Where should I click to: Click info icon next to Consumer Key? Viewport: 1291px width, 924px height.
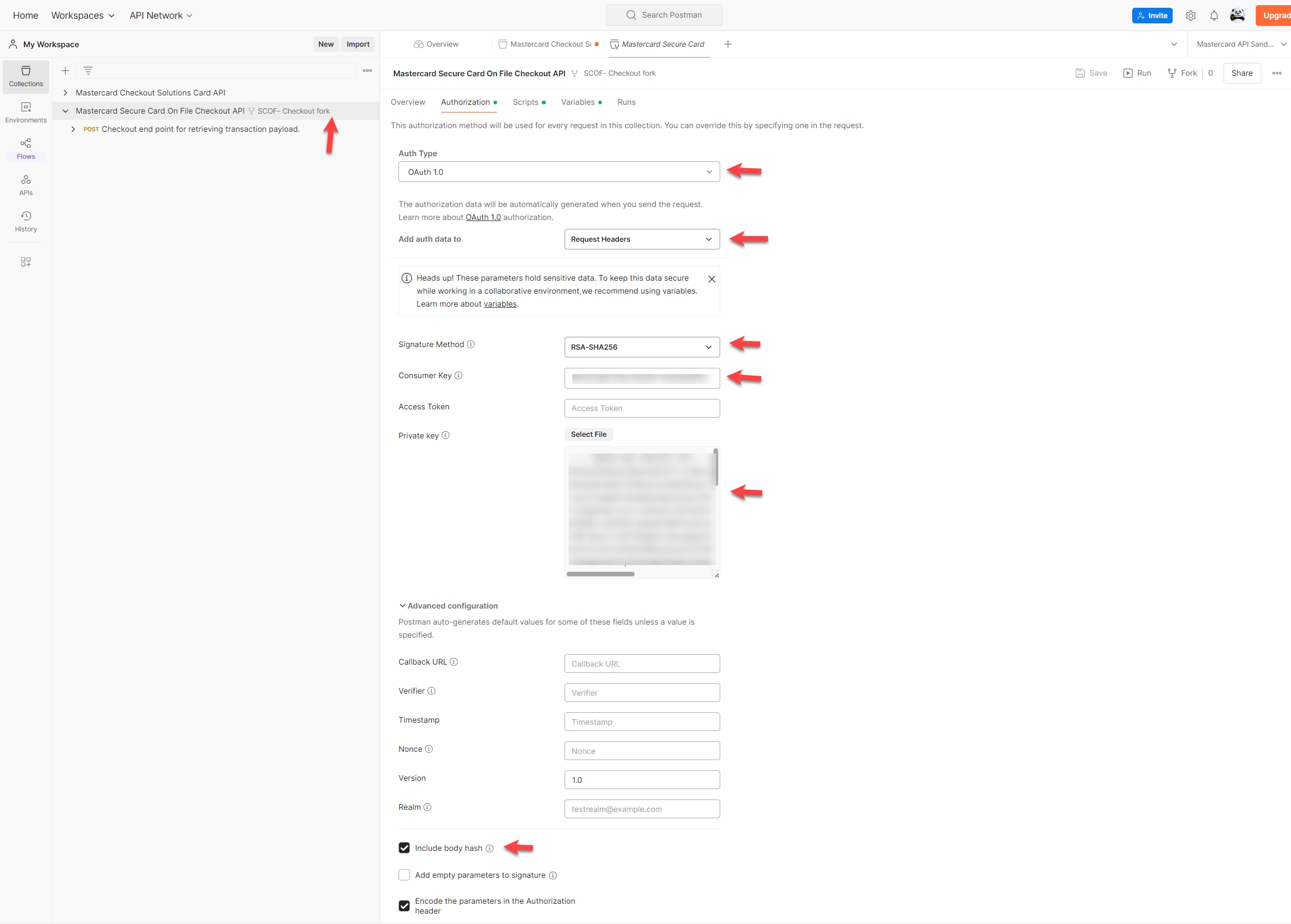click(459, 376)
